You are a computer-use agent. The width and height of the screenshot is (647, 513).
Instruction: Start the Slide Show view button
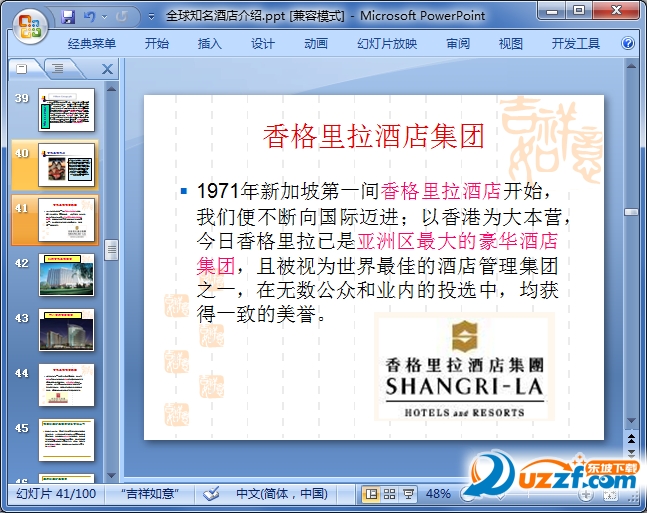409,494
